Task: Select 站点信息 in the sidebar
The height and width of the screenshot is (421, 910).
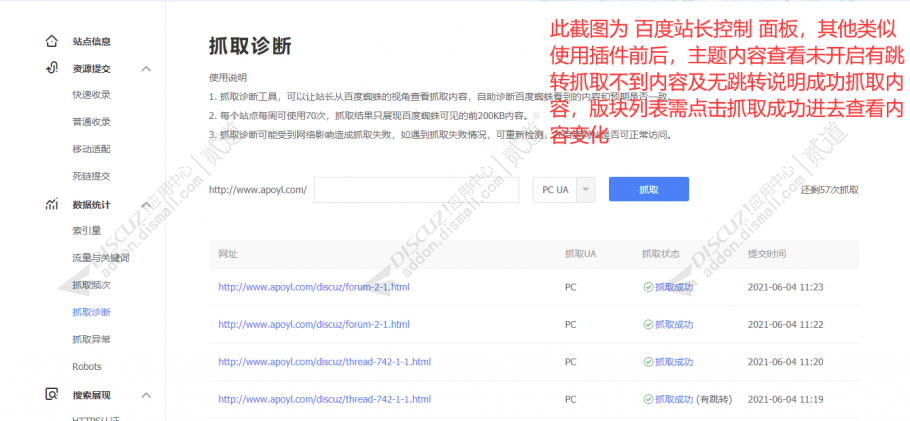Action: (92, 42)
